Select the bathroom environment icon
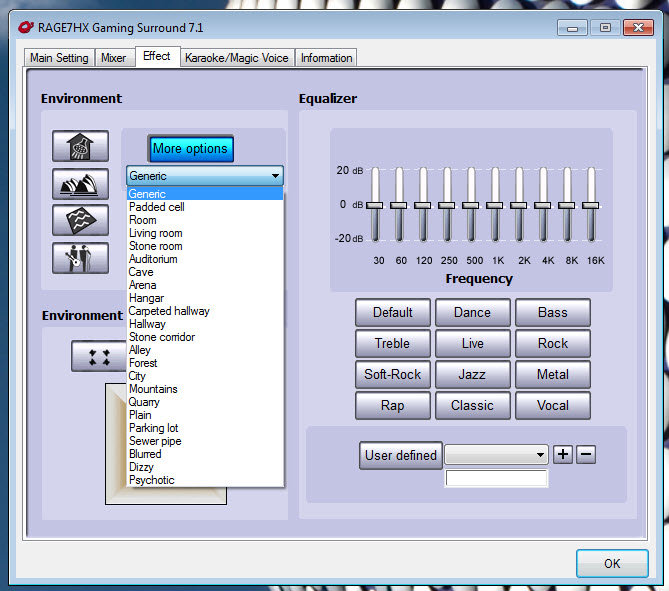Image resolution: width=669 pixels, height=591 pixels. [x=80, y=146]
